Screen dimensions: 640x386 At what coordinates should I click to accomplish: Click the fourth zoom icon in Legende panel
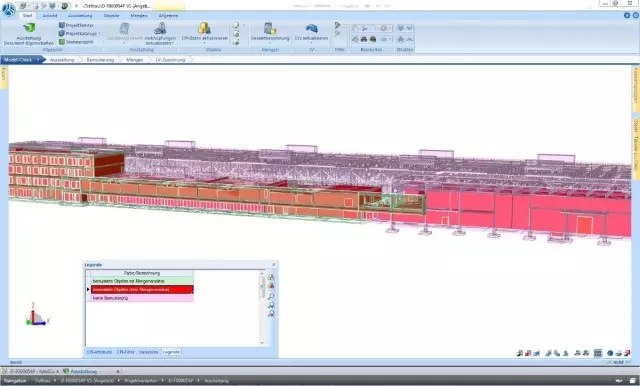click(x=271, y=305)
